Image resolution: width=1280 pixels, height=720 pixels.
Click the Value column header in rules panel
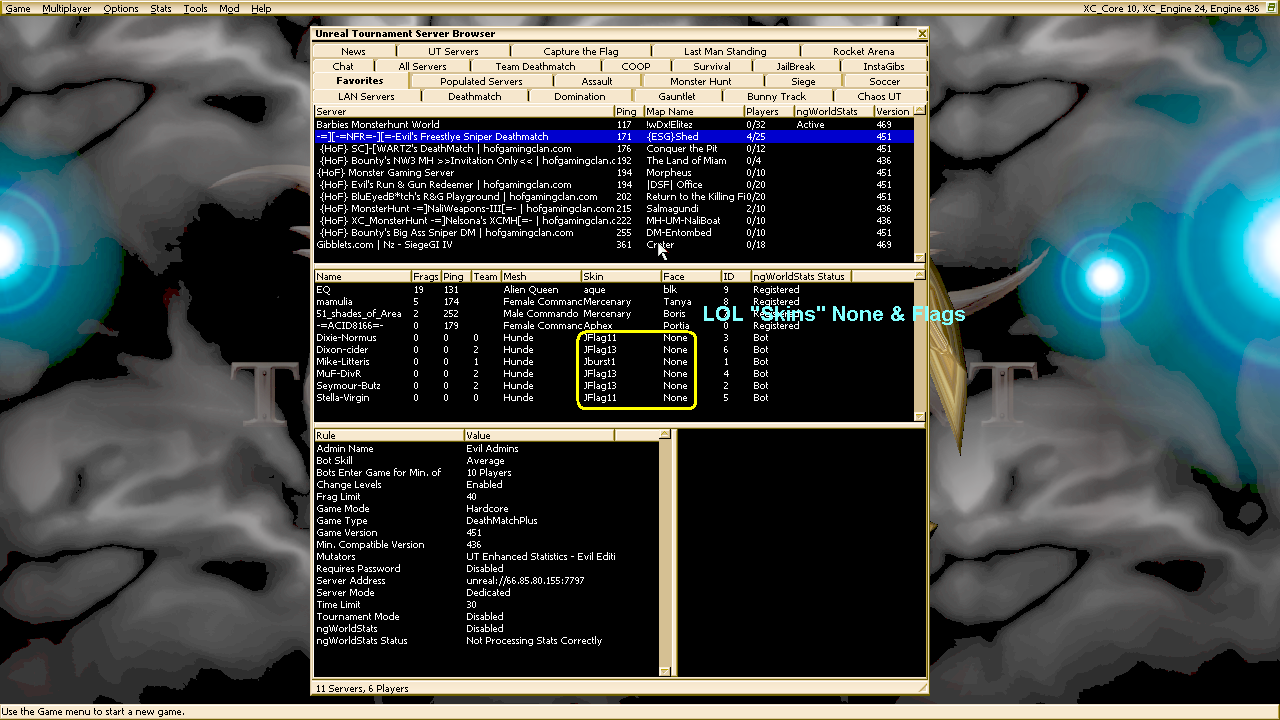coord(538,436)
